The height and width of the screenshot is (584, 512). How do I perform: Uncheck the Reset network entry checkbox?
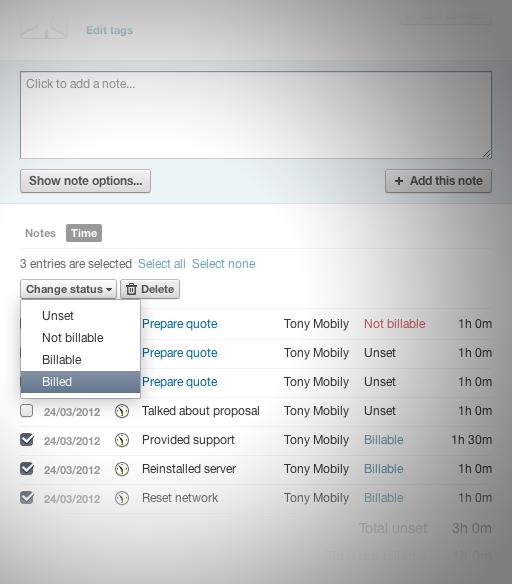[x=27, y=498]
